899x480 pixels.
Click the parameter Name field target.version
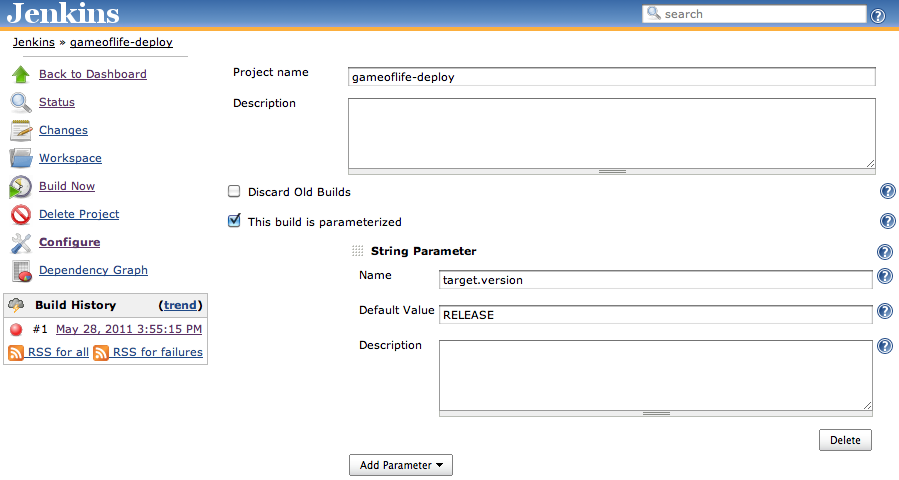(x=656, y=280)
